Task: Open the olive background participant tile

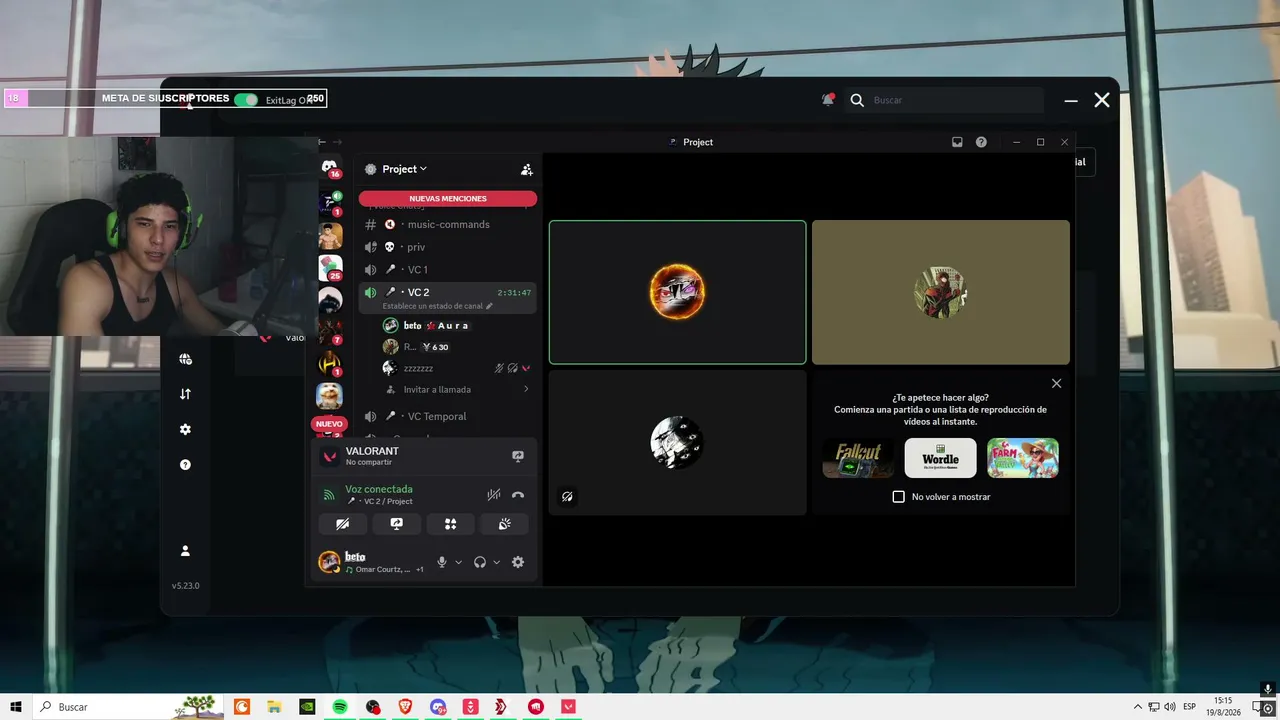Action: tap(941, 292)
